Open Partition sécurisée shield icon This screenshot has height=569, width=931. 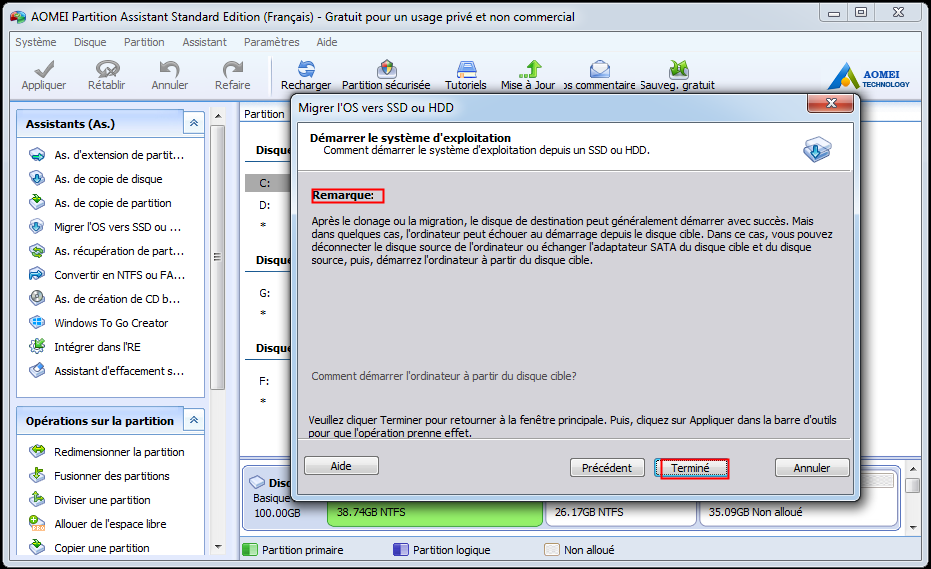(387, 69)
